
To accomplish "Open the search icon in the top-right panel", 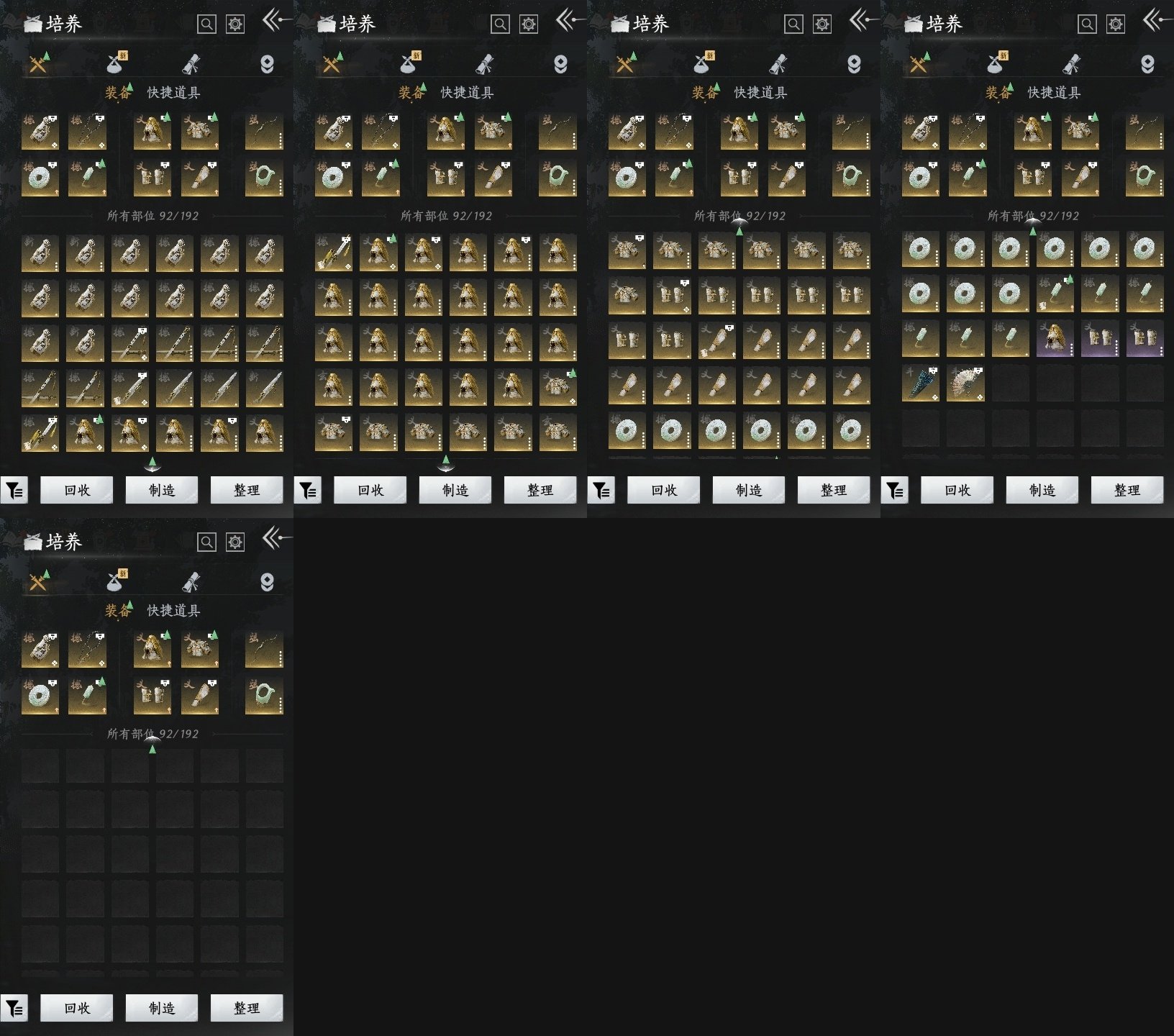I will pyautogui.click(x=1087, y=24).
